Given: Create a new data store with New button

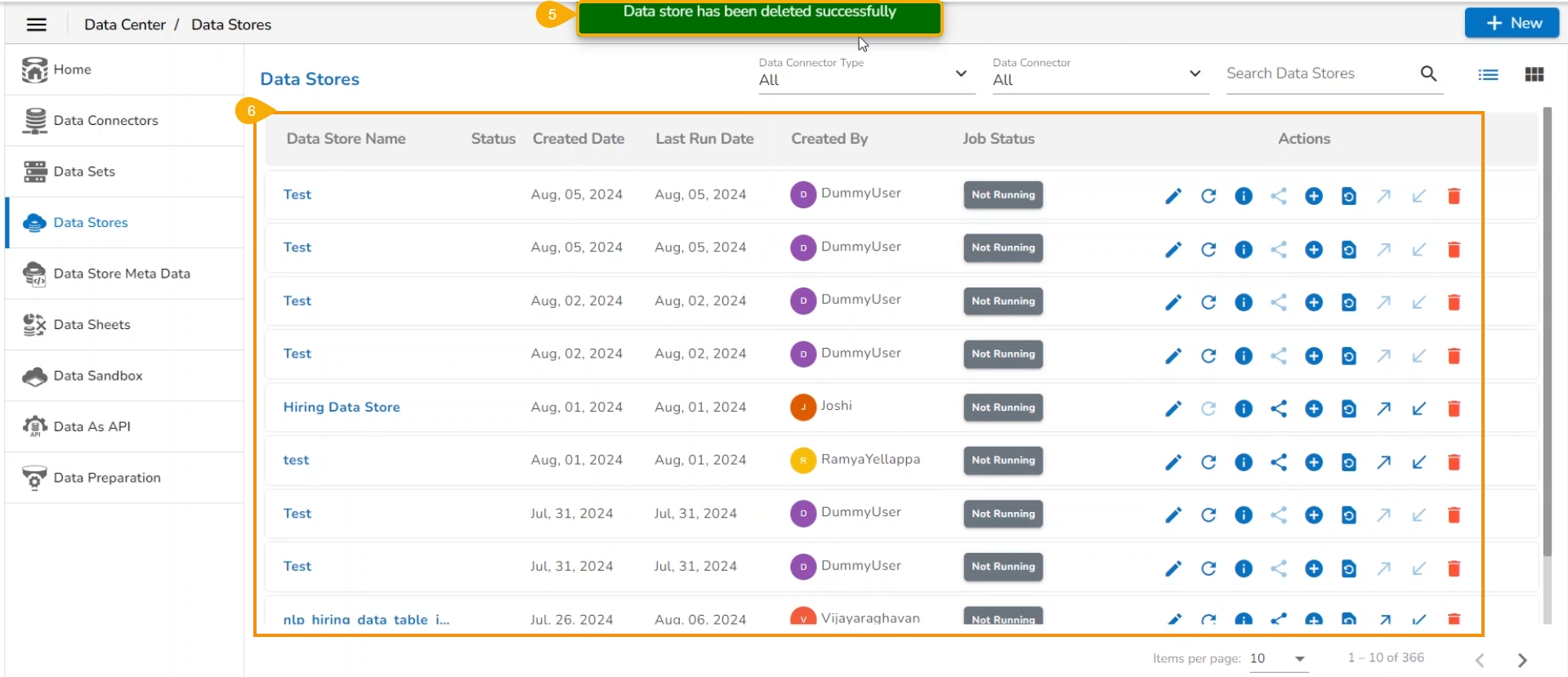Looking at the screenshot, I should 1511,23.
